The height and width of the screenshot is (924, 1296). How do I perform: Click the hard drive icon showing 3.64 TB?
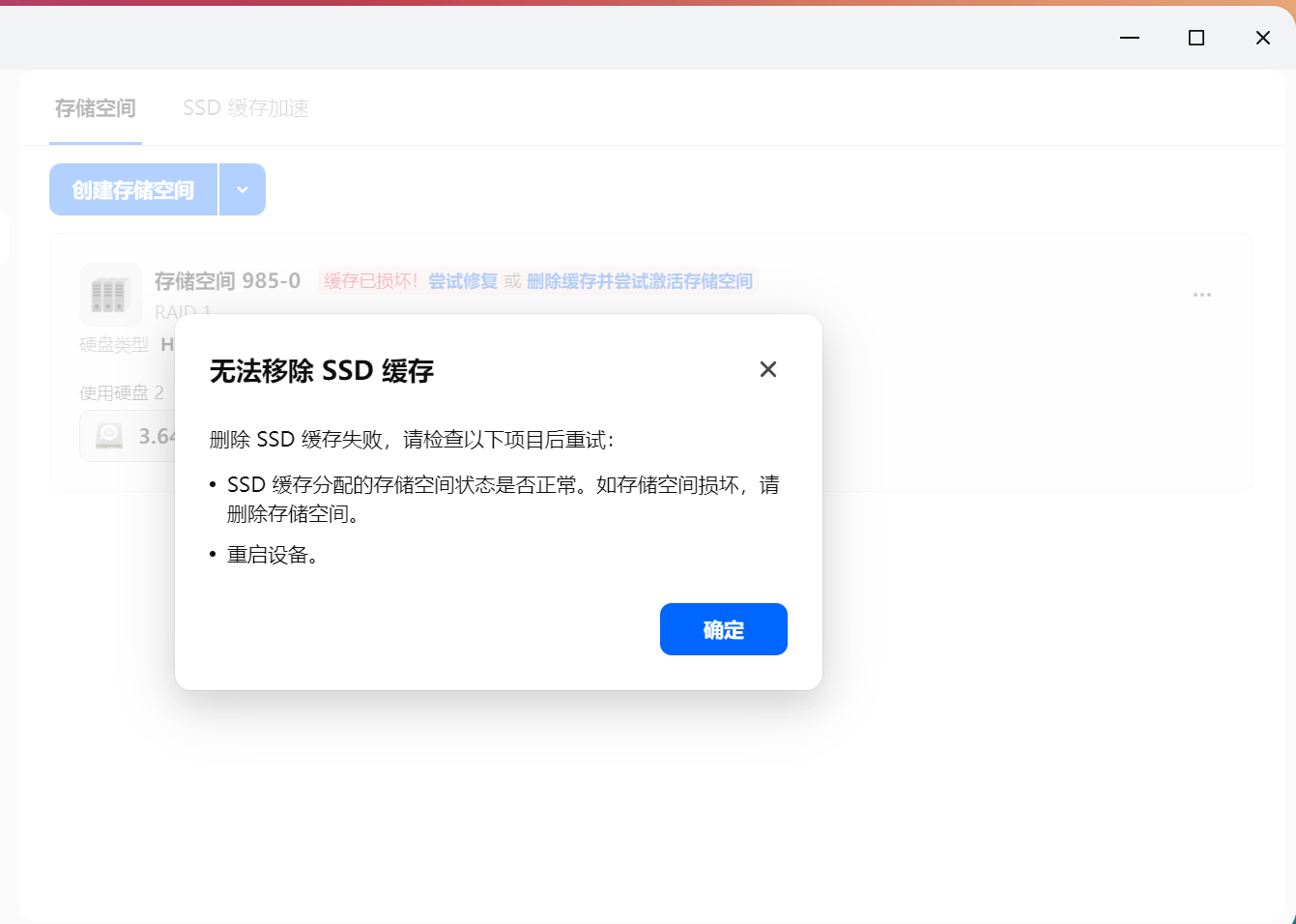pyautogui.click(x=110, y=435)
